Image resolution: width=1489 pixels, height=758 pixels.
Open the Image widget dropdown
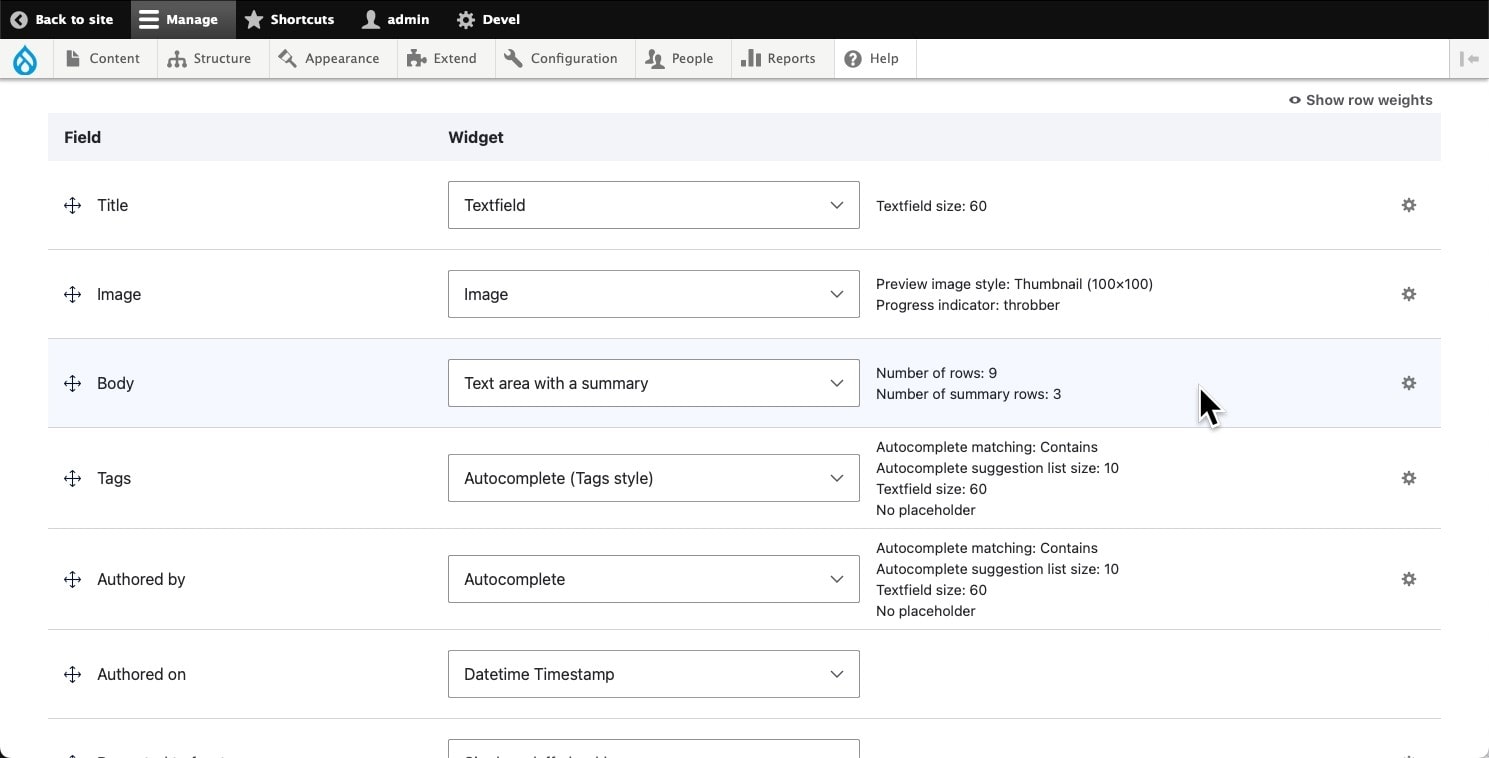coord(653,294)
